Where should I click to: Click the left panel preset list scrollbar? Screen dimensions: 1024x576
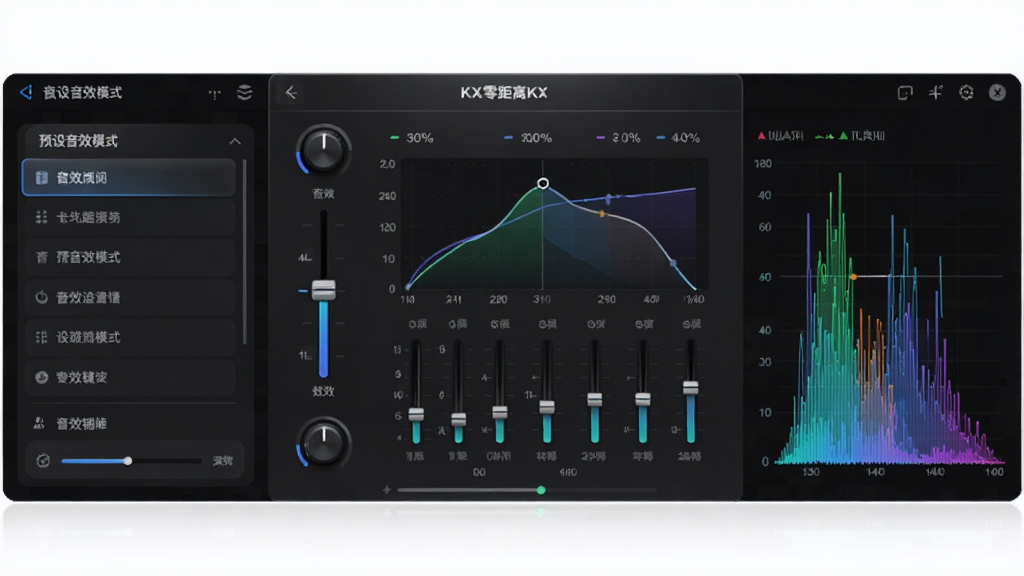pyautogui.click(x=245, y=251)
